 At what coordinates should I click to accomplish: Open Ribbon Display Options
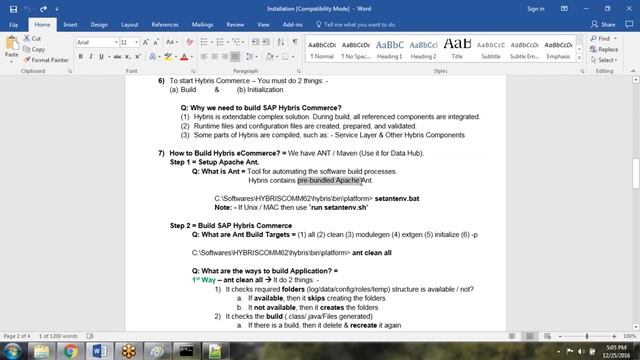pos(564,9)
